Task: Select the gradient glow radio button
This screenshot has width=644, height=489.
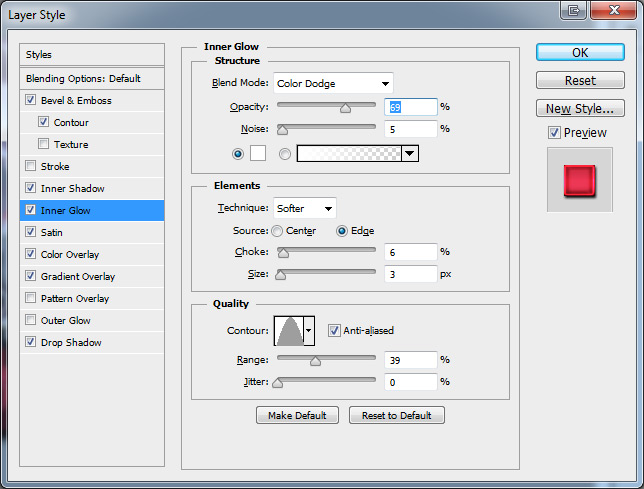Action: tap(286, 154)
